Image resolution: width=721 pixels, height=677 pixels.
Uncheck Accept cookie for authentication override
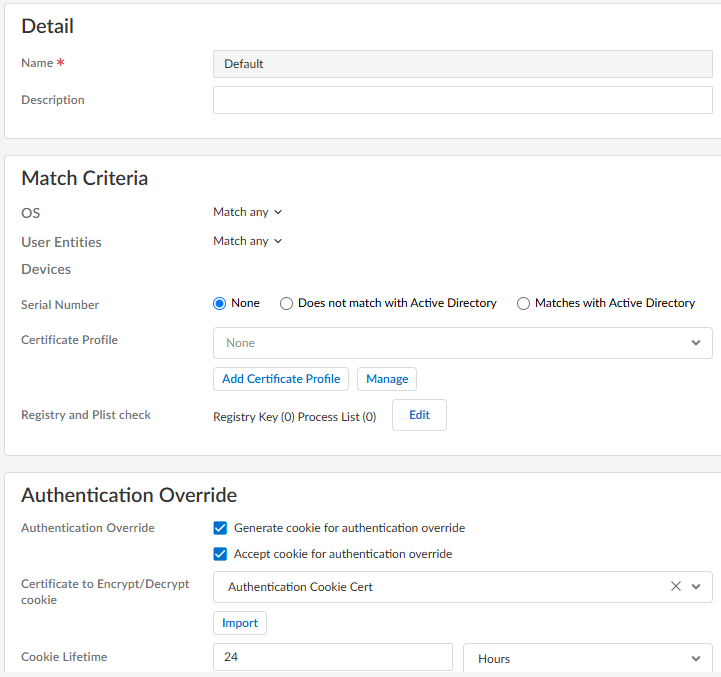click(x=221, y=554)
